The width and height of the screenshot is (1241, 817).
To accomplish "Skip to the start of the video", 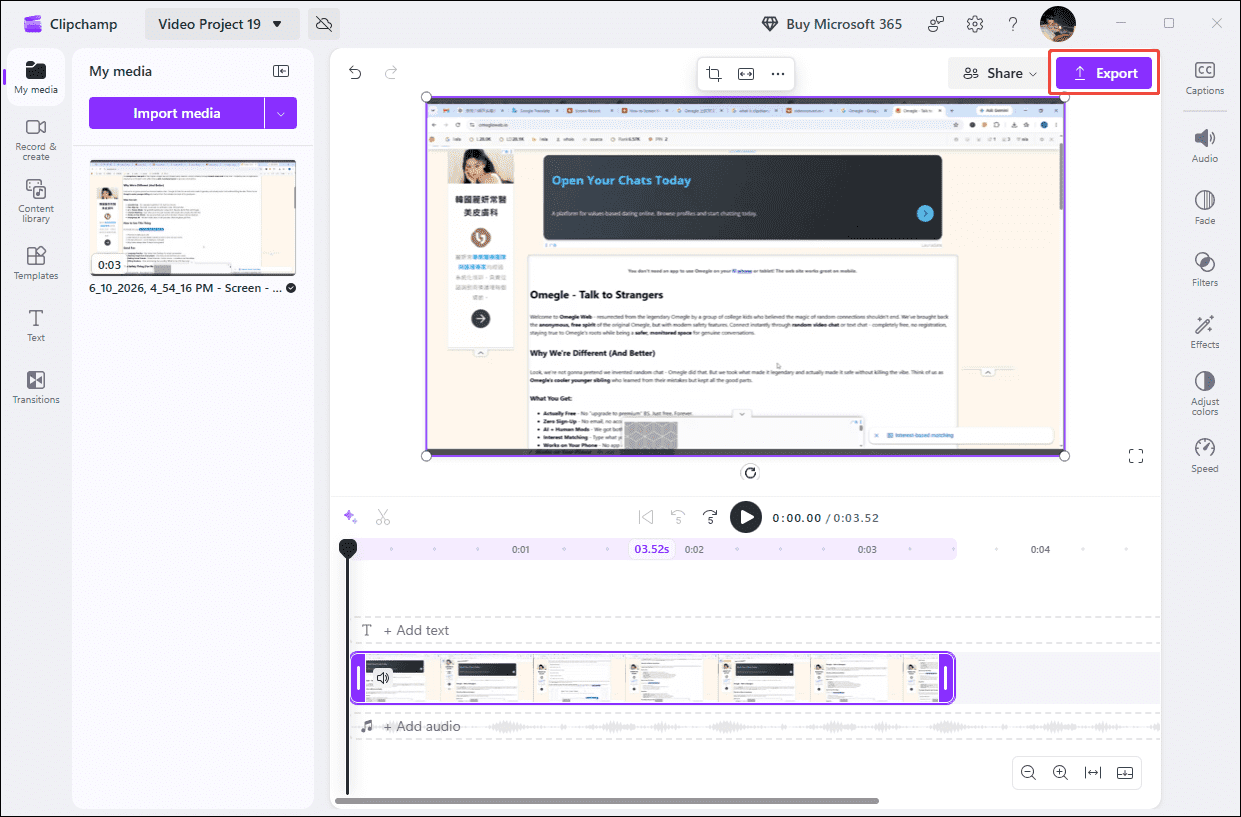I will tap(646, 517).
